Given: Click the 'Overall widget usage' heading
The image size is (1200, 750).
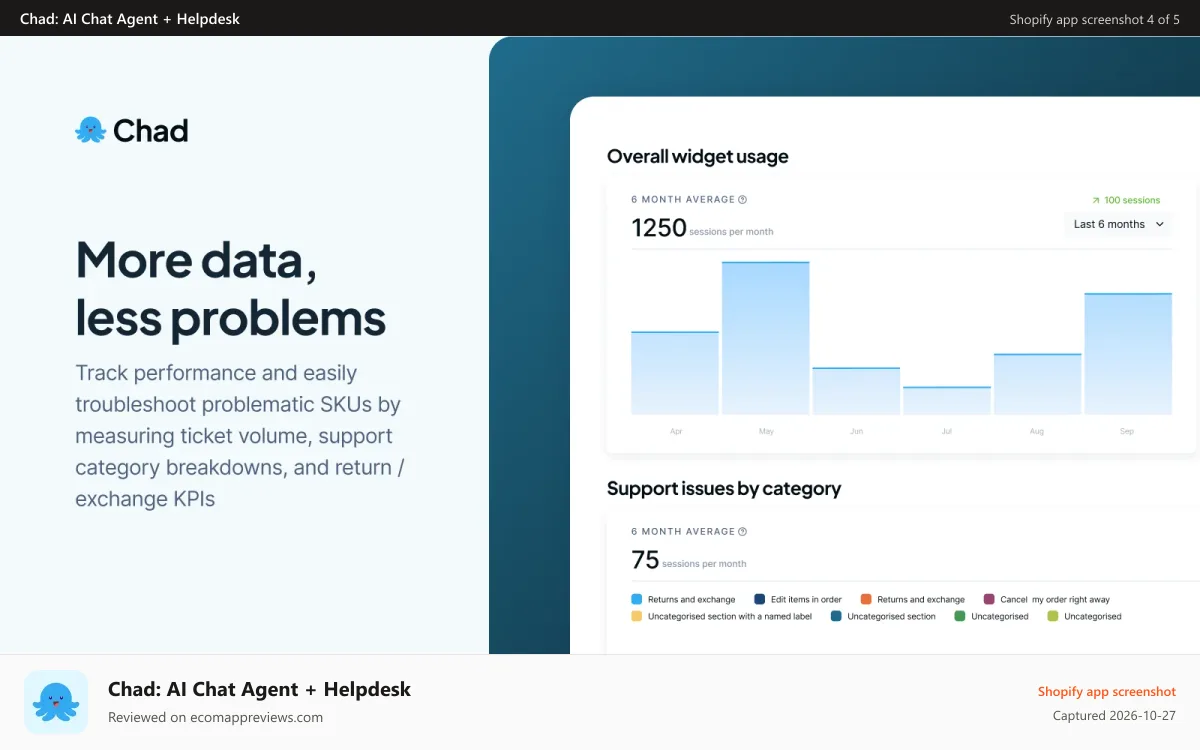Looking at the screenshot, I should pos(698,156).
